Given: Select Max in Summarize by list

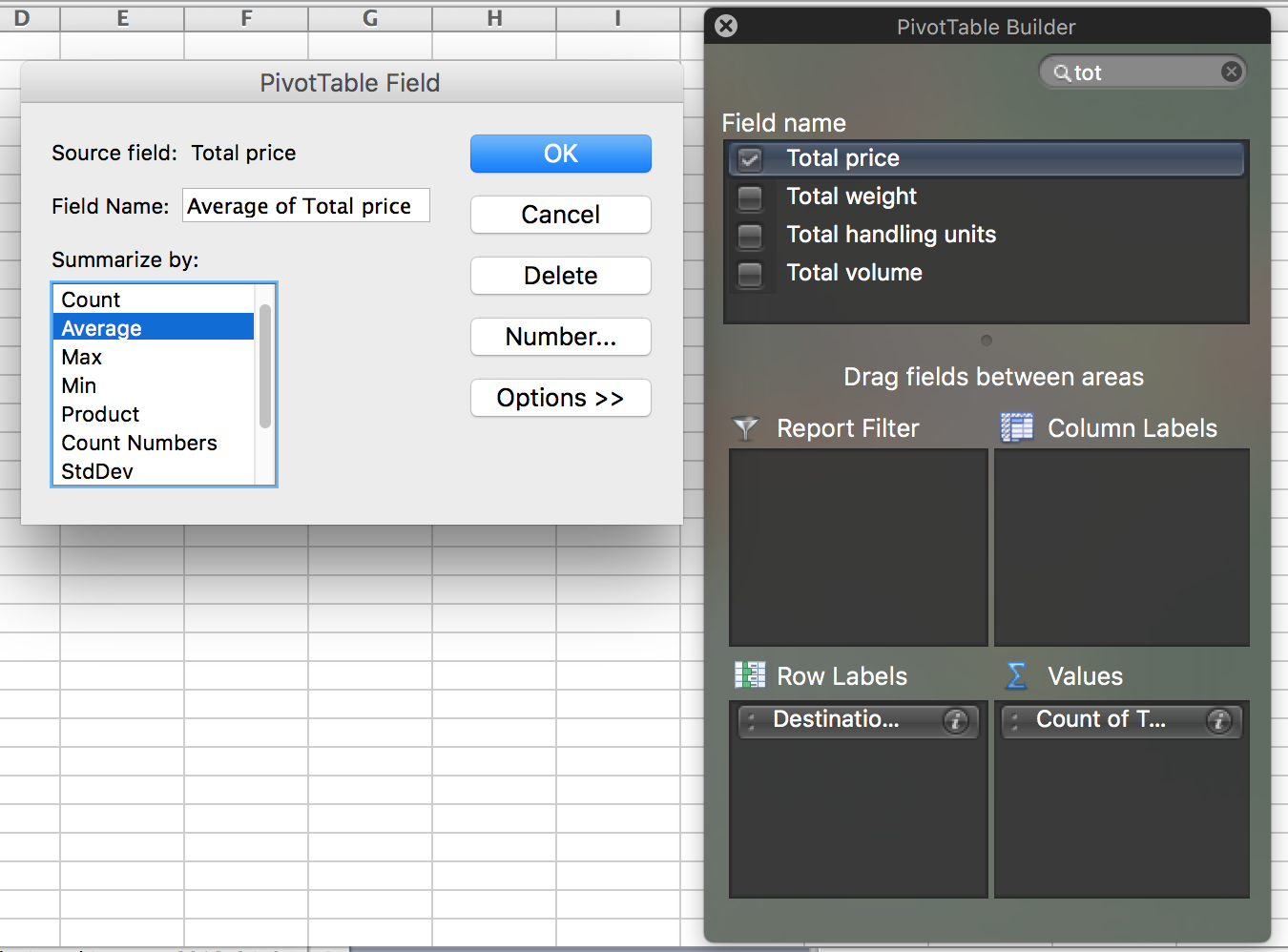Looking at the screenshot, I should tap(154, 357).
